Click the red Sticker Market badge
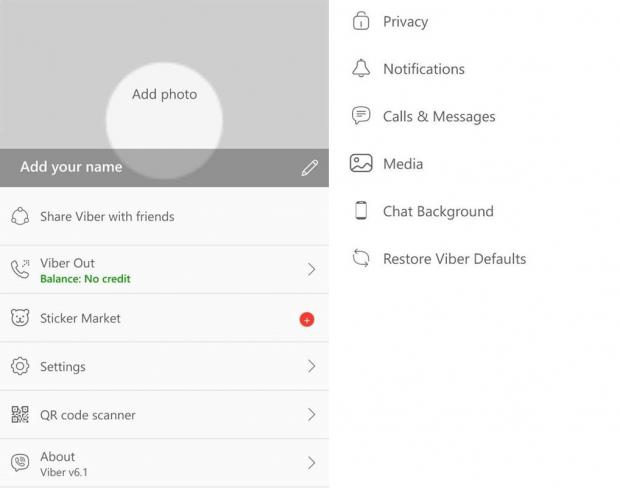Image resolution: width=620 pixels, height=488 pixels. pyautogui.click(x=307, y=320)
